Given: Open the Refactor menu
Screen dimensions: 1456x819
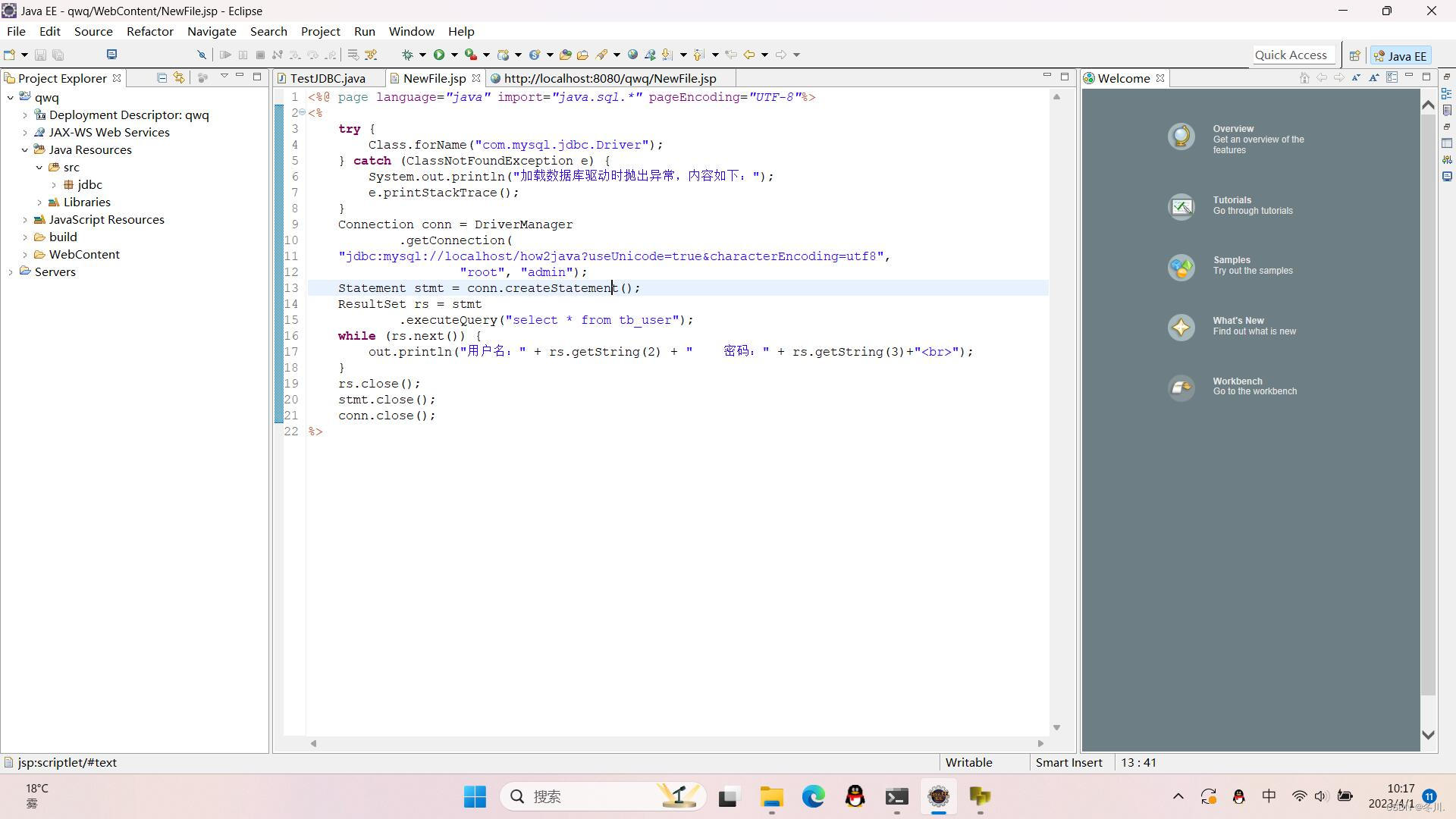Looking at the screenshot, I should [x=150, y=31].
